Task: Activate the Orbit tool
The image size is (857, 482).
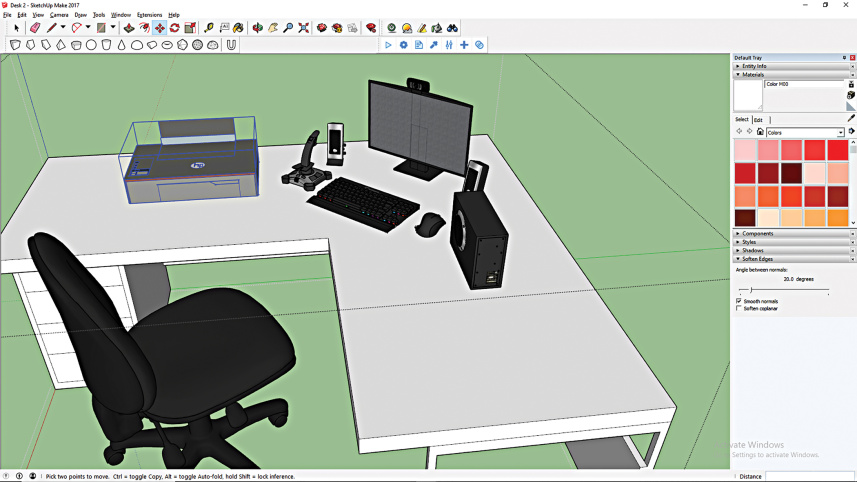Action: point(257,28)
